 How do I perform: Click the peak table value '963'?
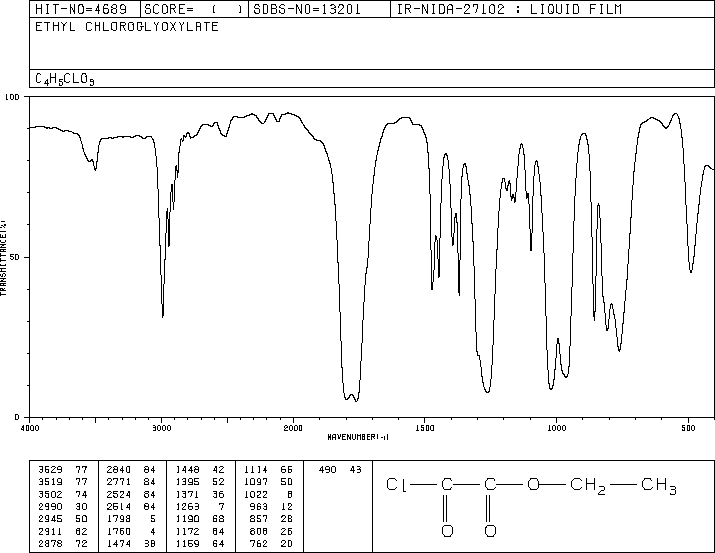[258, 506]
